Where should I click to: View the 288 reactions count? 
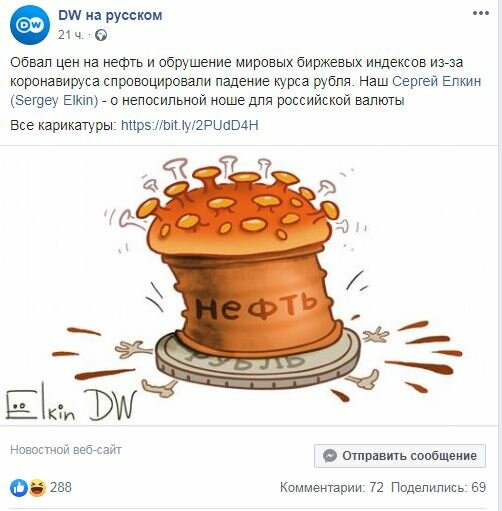click(61, 488)
